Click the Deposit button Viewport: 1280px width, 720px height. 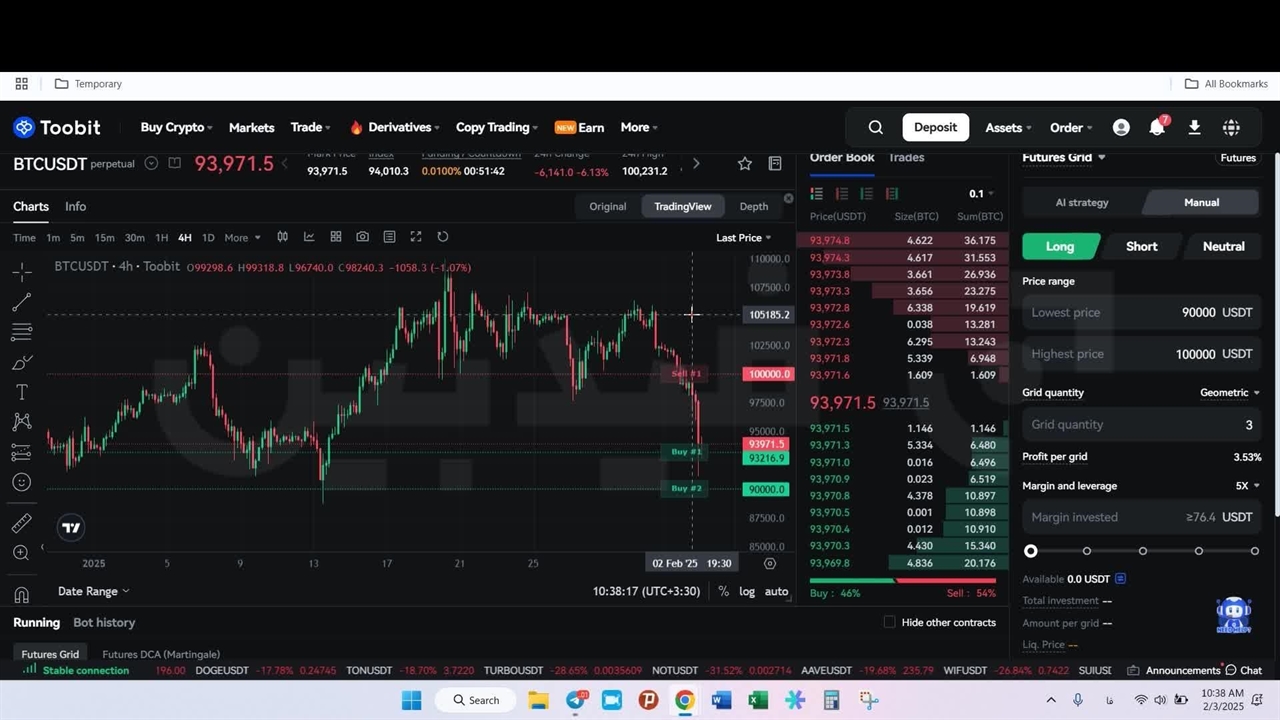[x=935, y=127]
